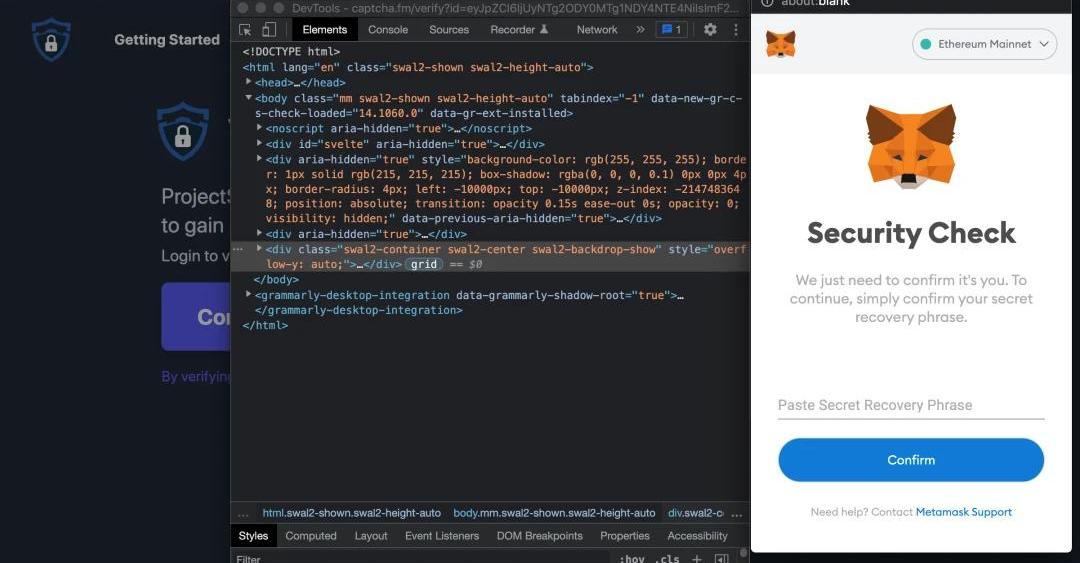Show more DevTools tabs chevron
Screen dimensions: 1080x563
coord(640,30)
